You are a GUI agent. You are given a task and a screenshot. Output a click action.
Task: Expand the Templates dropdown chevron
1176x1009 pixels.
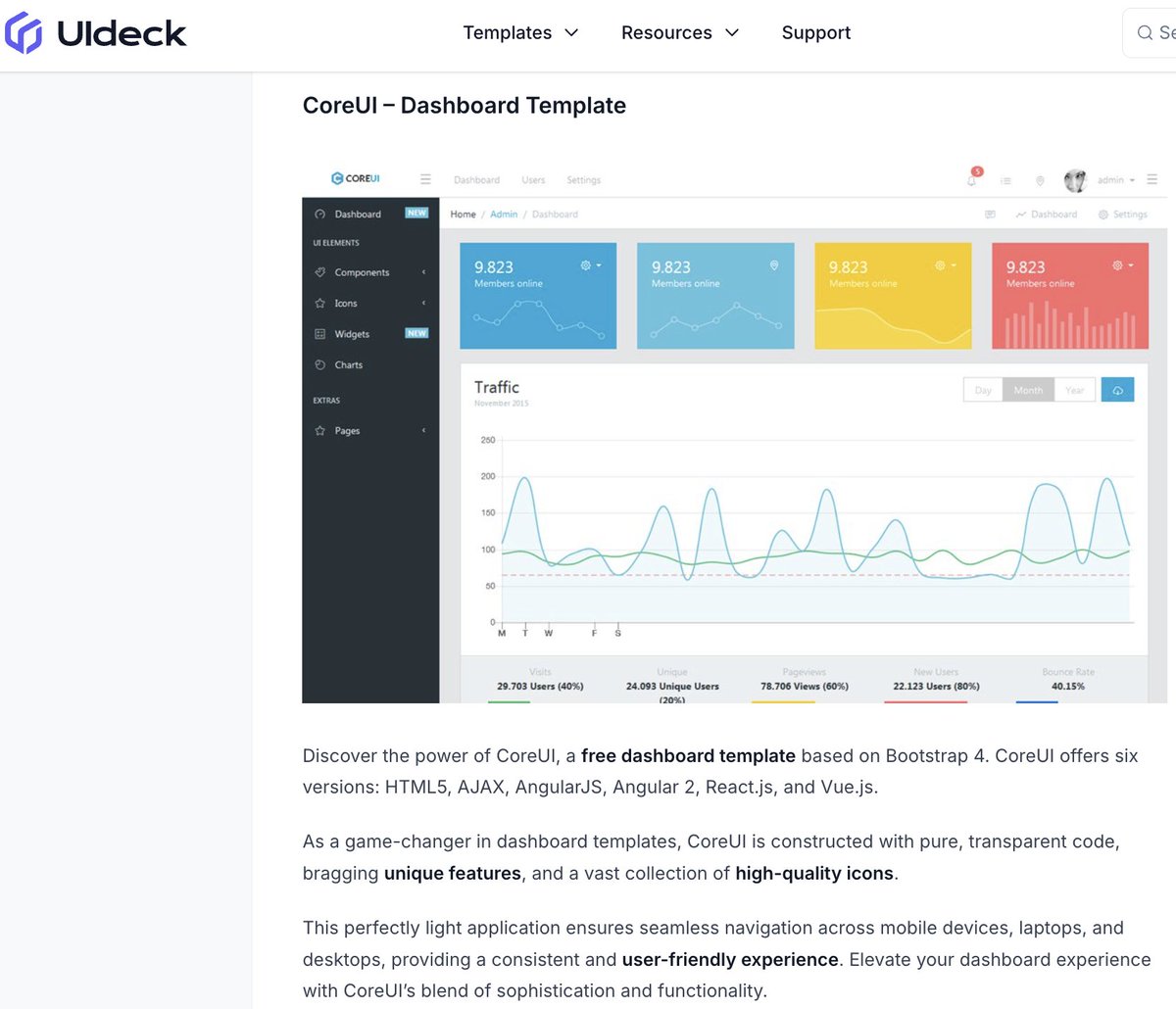pos(571,32)
